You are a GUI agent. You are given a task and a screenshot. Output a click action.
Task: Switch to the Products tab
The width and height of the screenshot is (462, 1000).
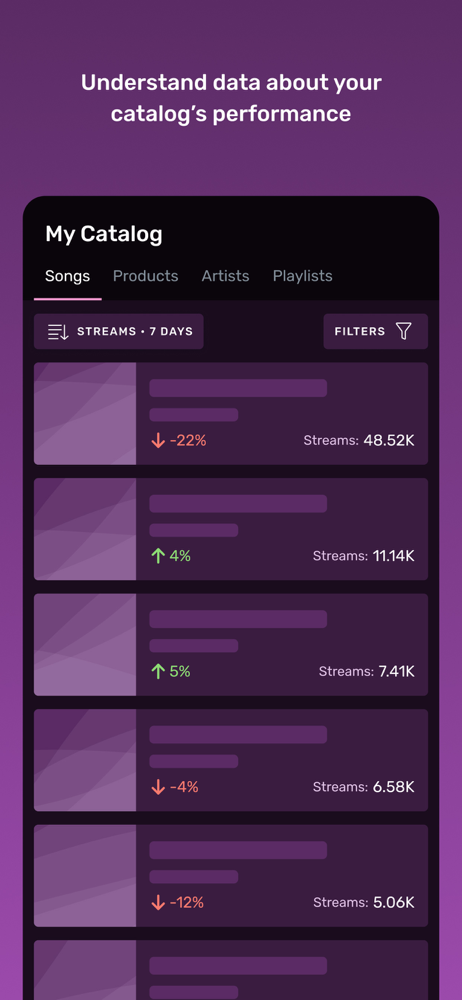(145, 276)
